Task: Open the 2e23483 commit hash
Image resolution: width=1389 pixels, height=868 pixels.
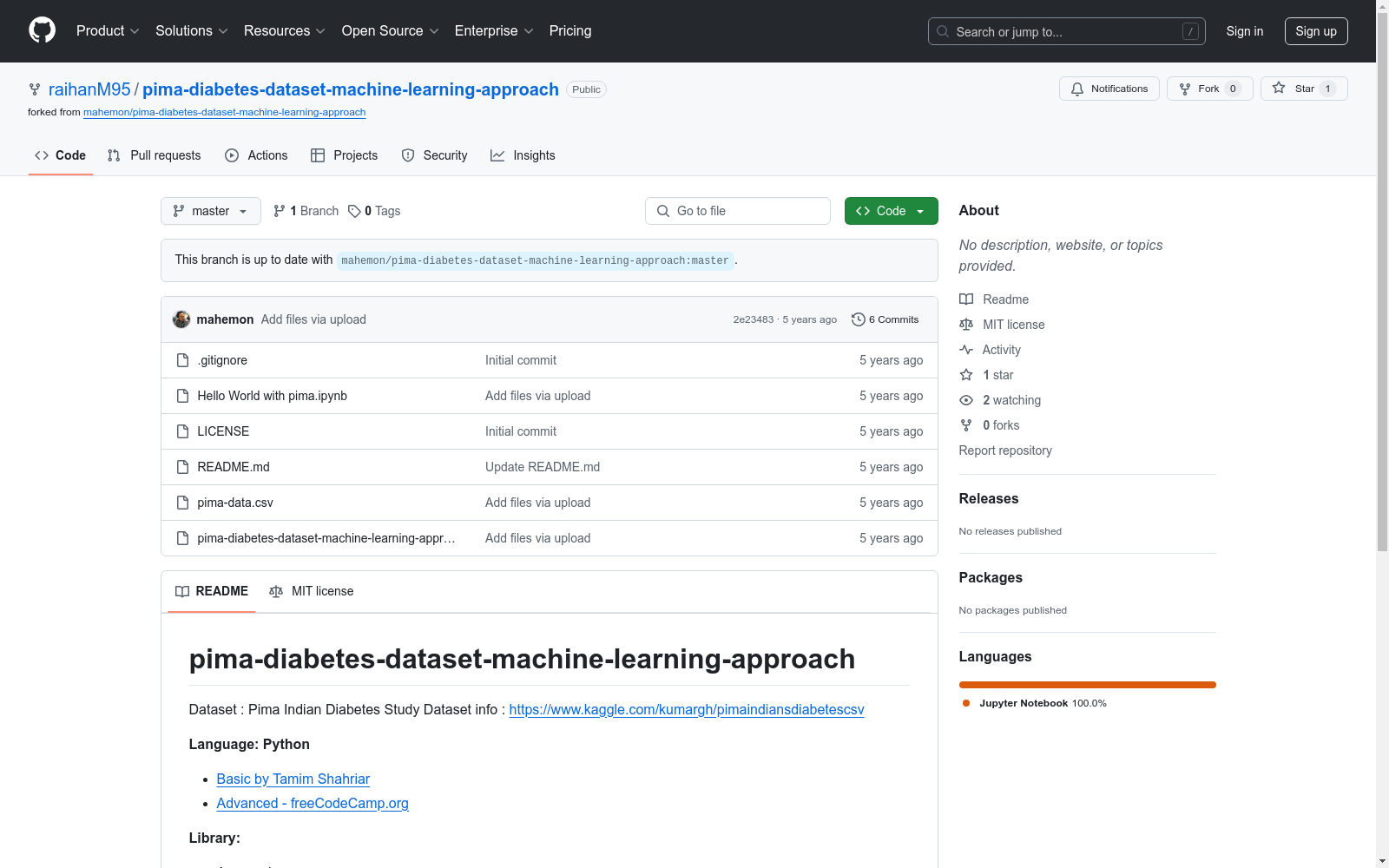Action: 754,319
